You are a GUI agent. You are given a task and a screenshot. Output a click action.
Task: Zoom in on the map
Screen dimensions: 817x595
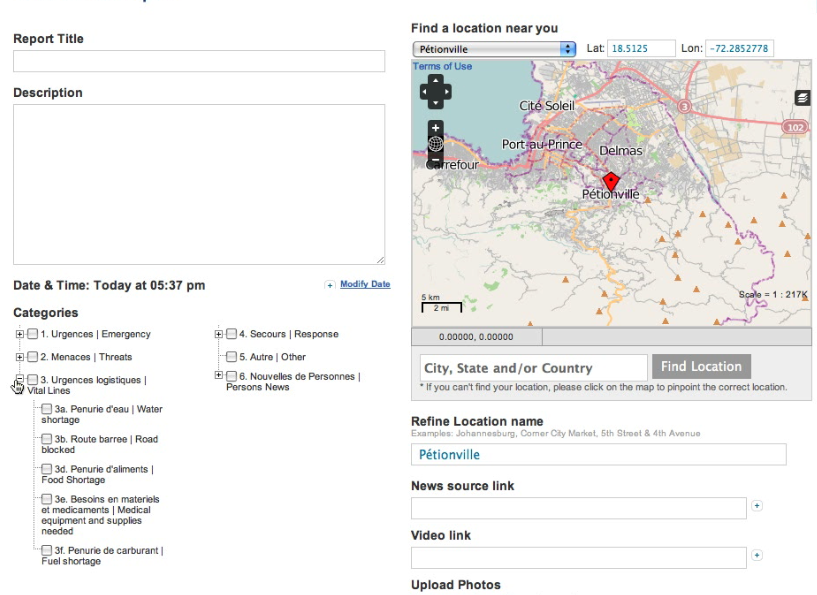[x=435, y=128]
